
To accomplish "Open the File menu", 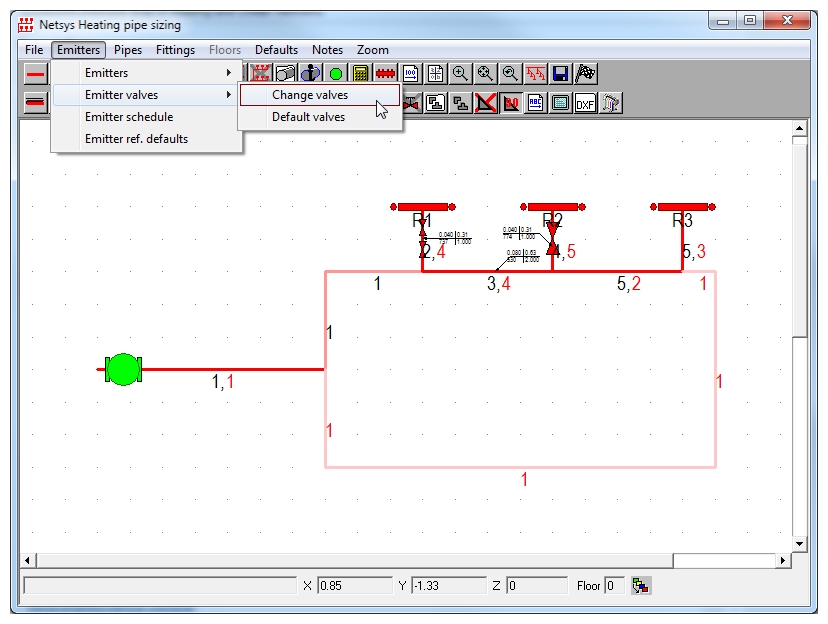I will tap(34, 50).
